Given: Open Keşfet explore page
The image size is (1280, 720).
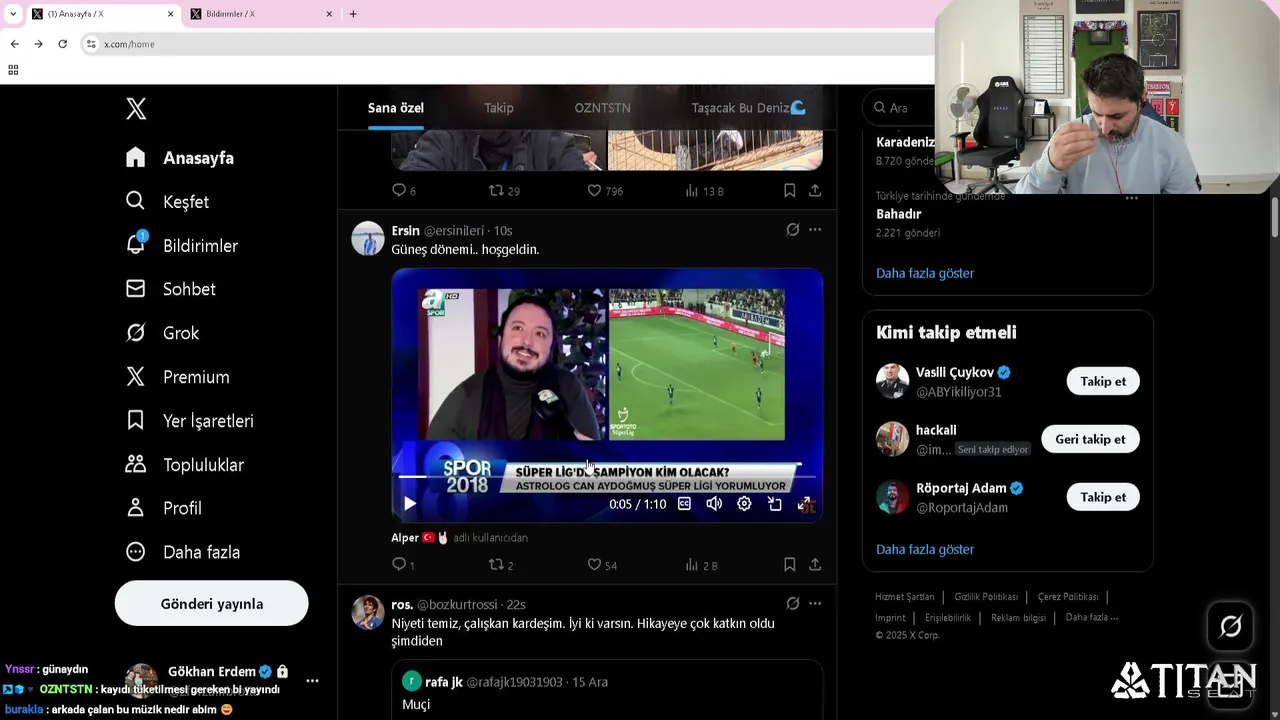Looking at the screenshot, I should (x=167, y=202).
